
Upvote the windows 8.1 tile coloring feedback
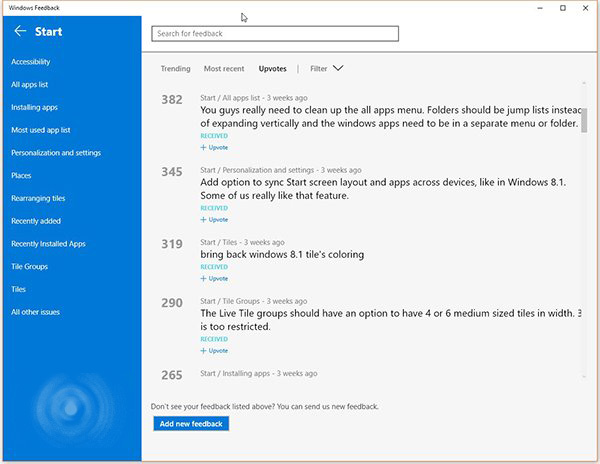(x=215, y=279)
